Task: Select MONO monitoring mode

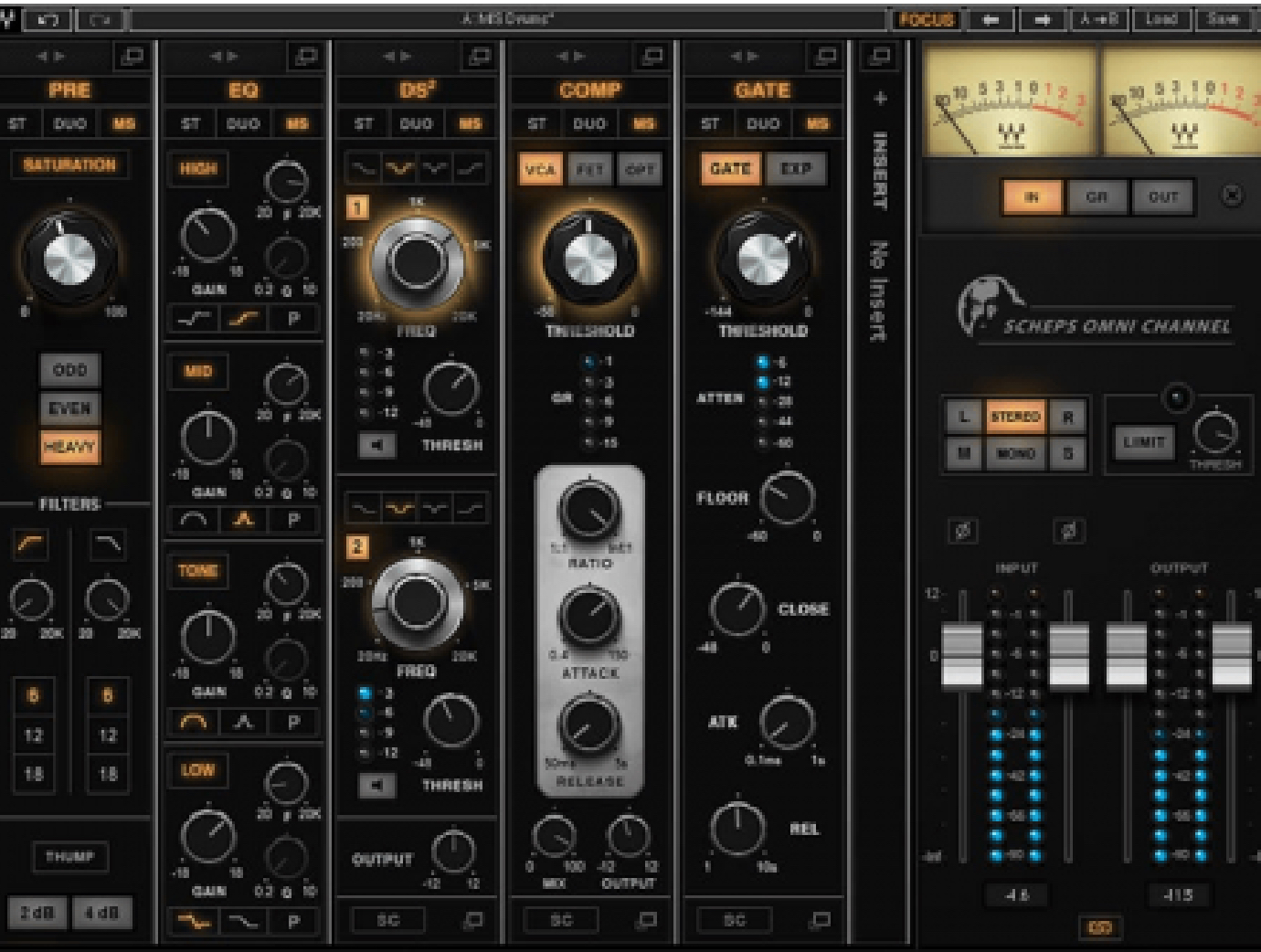Action: [x=1015, y=453]
